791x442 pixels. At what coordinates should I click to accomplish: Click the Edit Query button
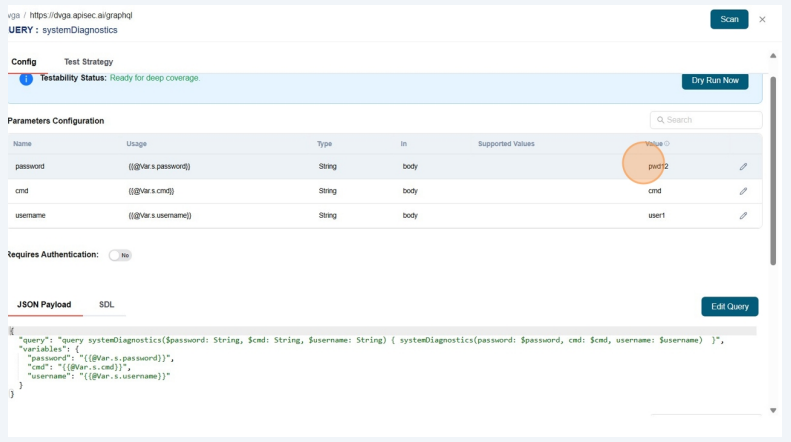(729, 306)
